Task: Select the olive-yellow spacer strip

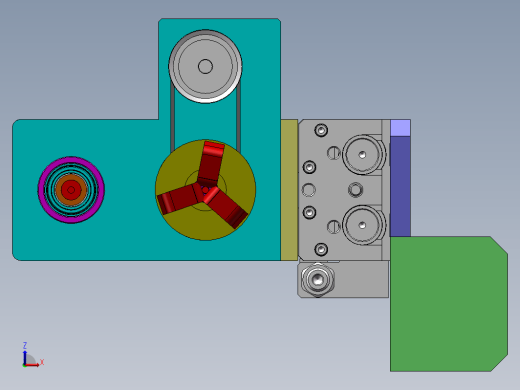Action: coord(289,190)
